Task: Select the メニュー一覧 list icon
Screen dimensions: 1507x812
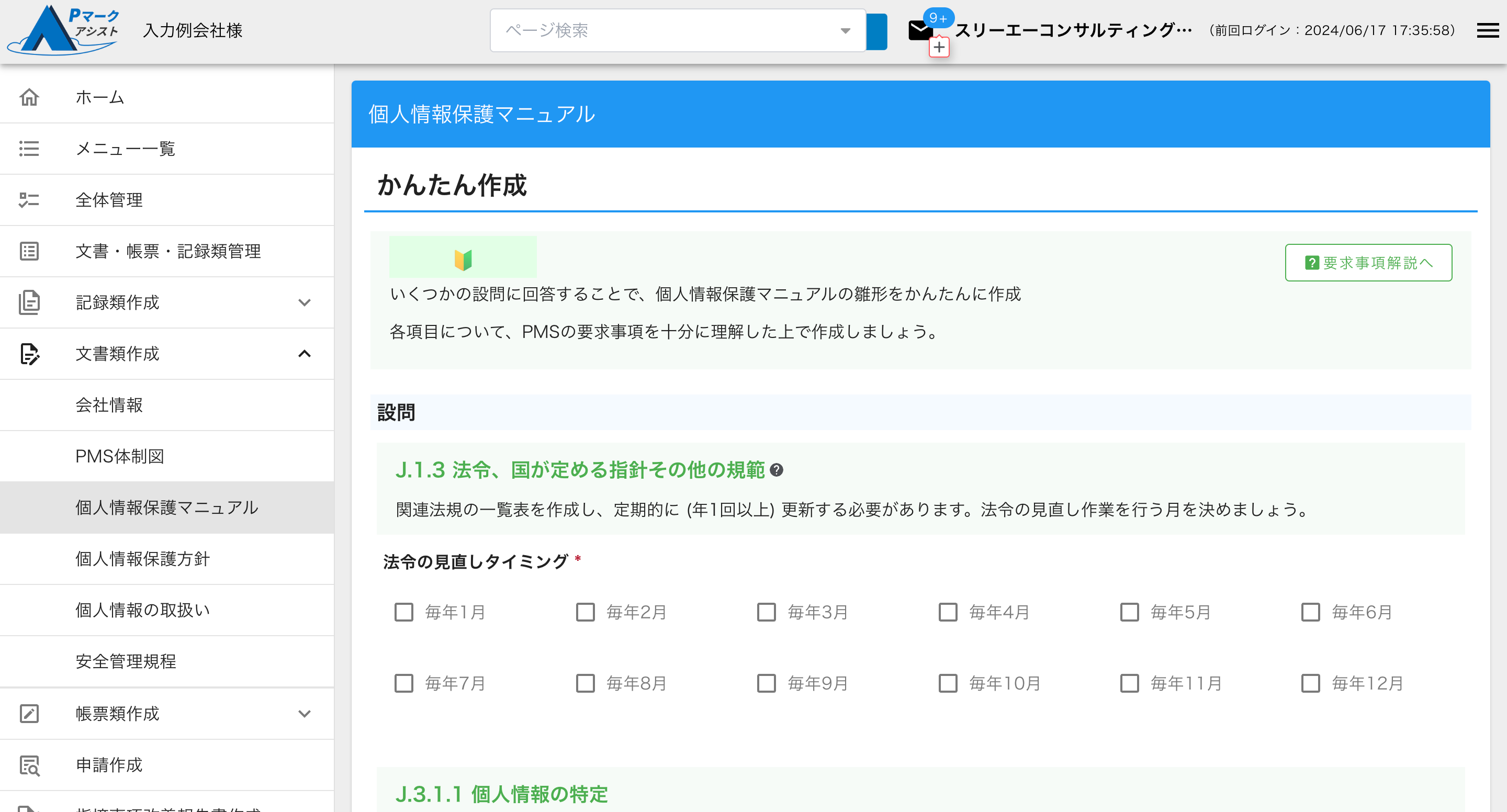Action: click(x=29, y=149)
